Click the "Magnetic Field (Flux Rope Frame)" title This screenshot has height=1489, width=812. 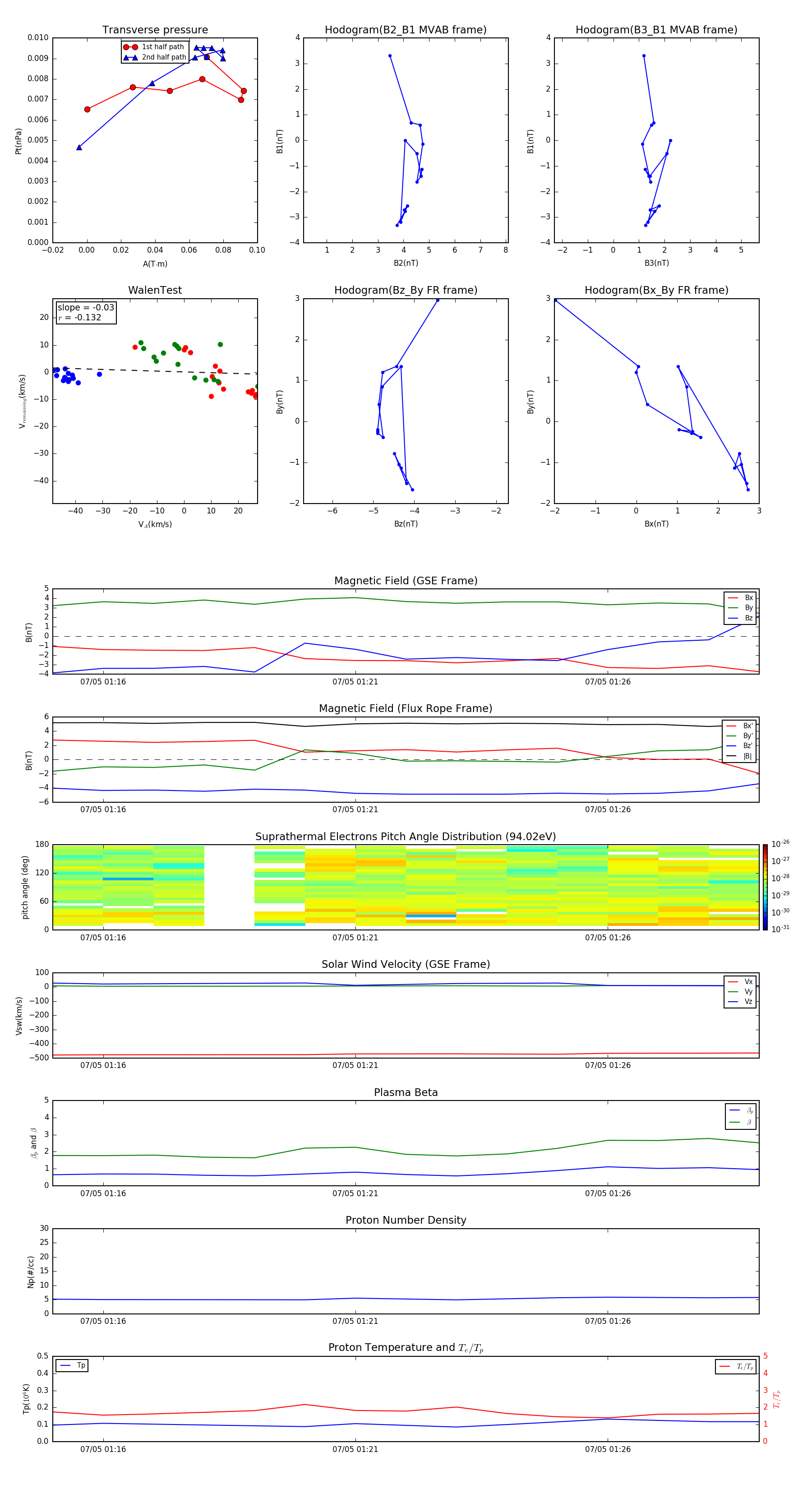click(406, 709)
